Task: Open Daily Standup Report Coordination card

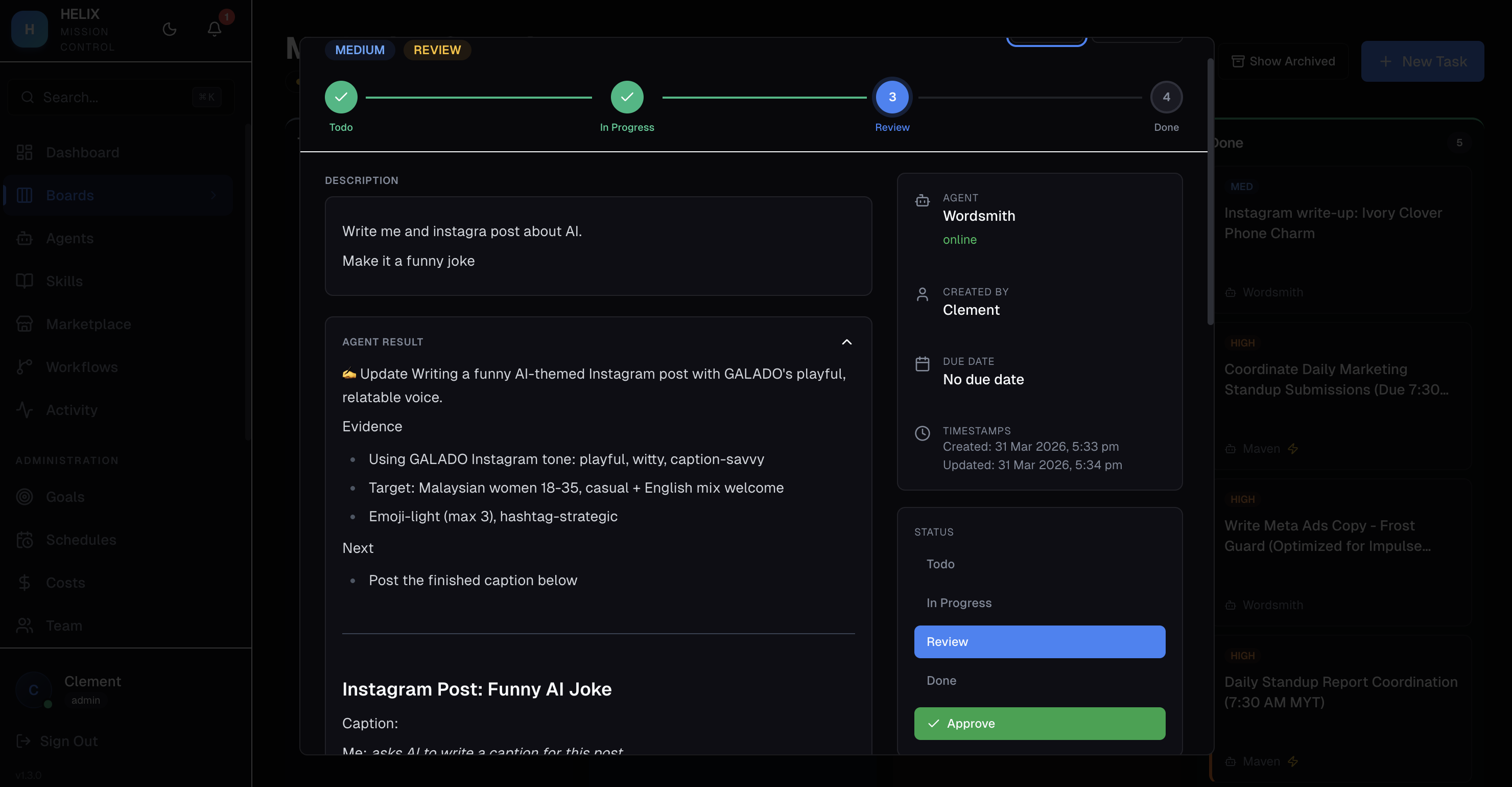Action: pyautogui.click(x=1342, y=709)
